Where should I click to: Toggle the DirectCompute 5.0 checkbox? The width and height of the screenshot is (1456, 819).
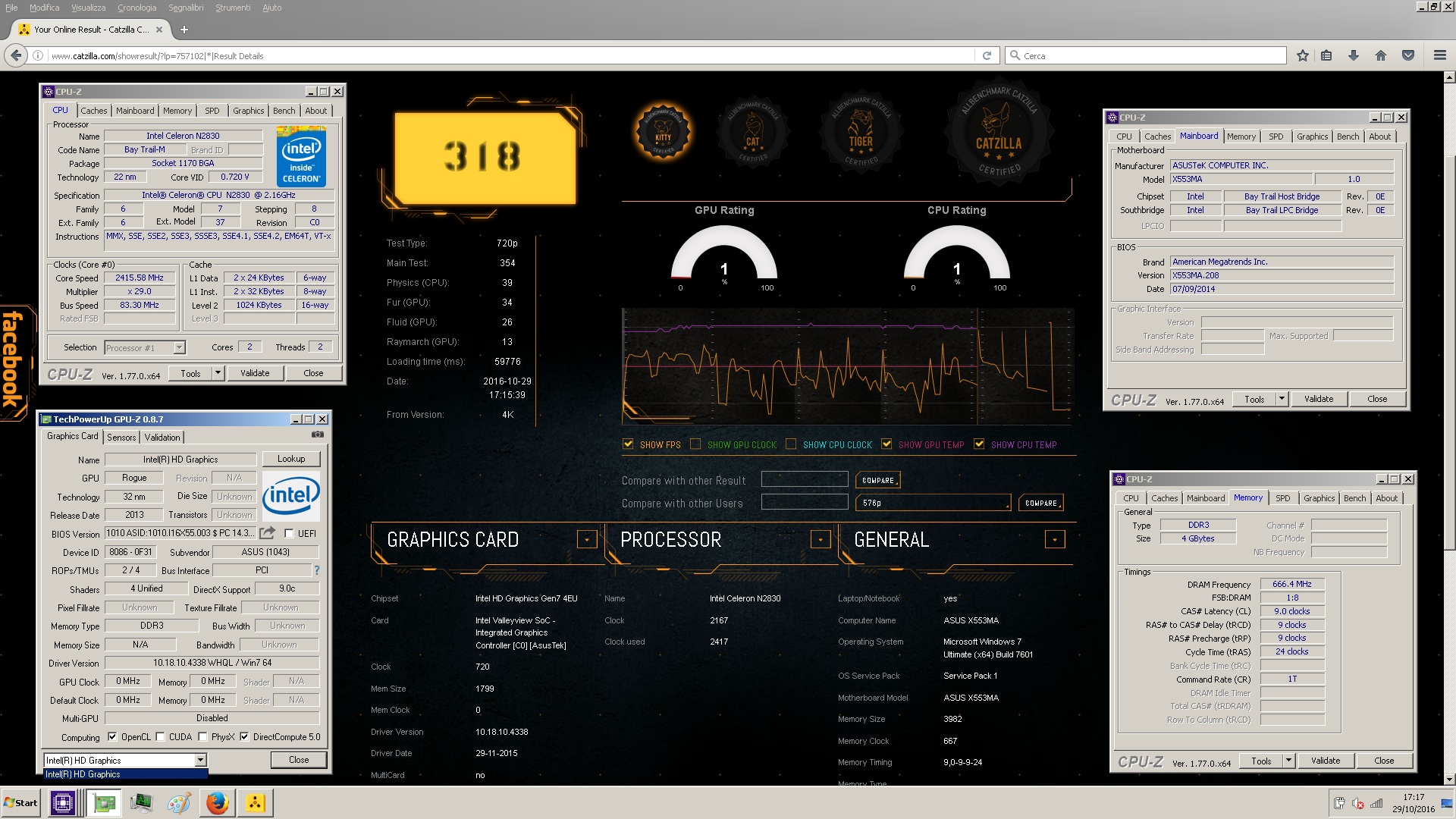click(x=244, y=736)
